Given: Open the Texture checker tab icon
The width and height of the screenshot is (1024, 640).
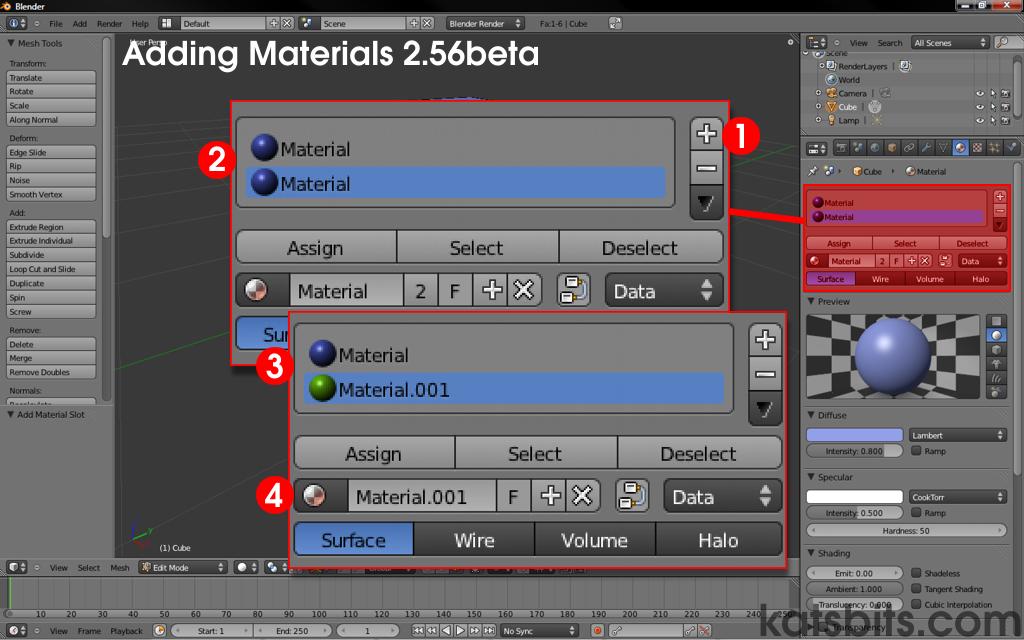Looking at the screenshot, I should click(978, 148).
